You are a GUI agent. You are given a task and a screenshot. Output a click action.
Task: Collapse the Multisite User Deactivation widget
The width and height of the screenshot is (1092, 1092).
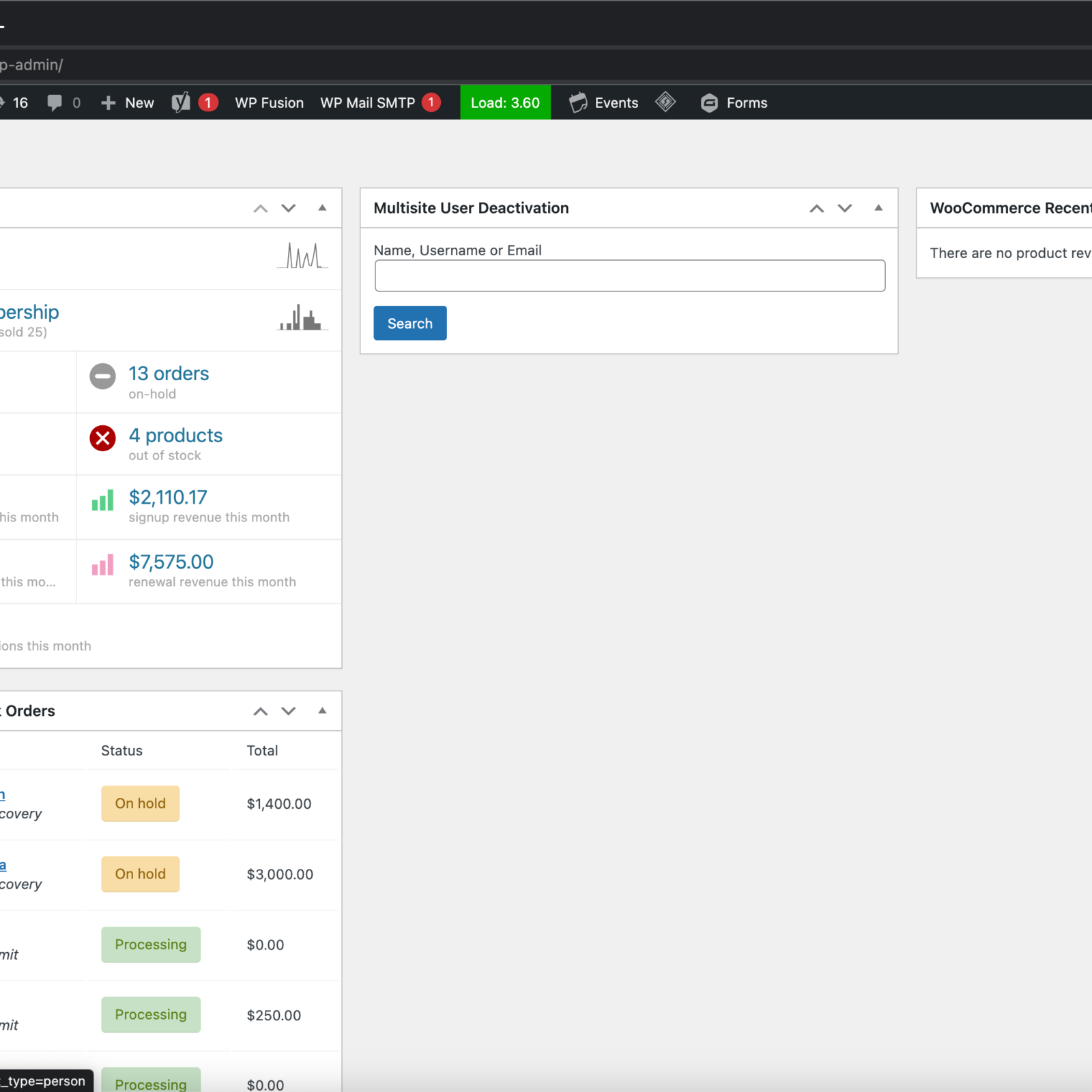878,207
